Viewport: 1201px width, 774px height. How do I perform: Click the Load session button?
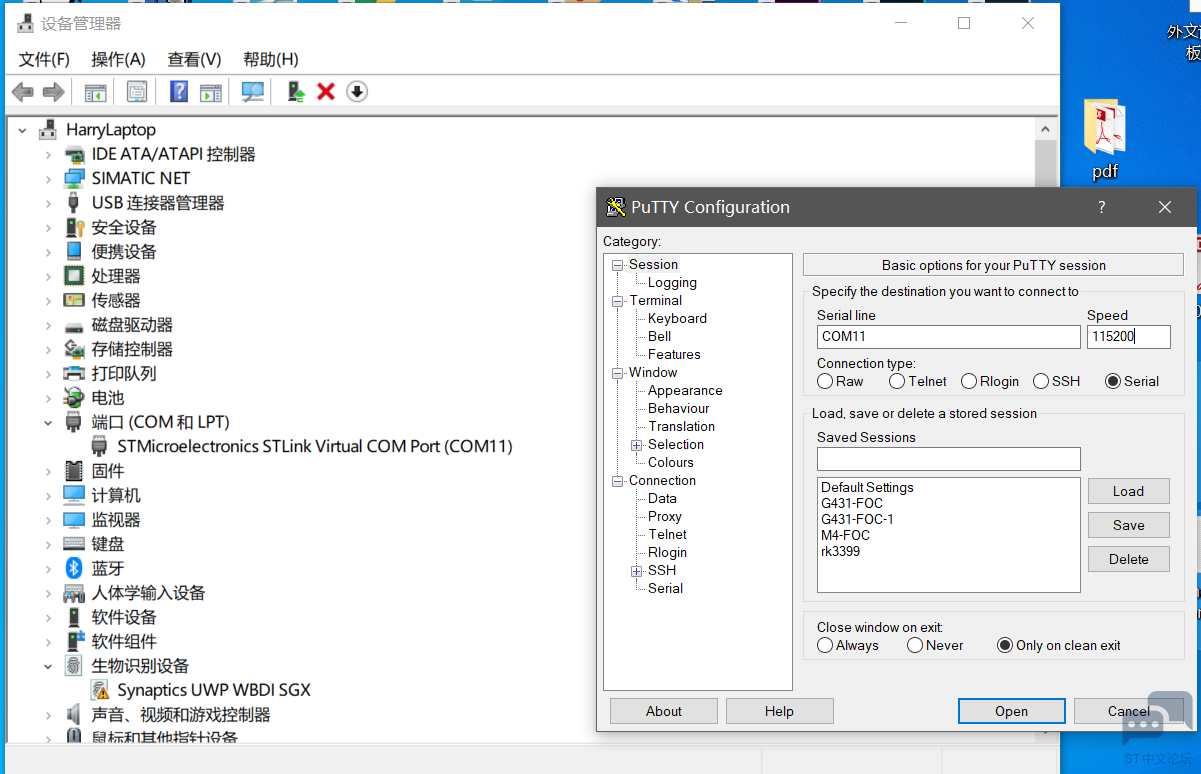(1128, 491)
